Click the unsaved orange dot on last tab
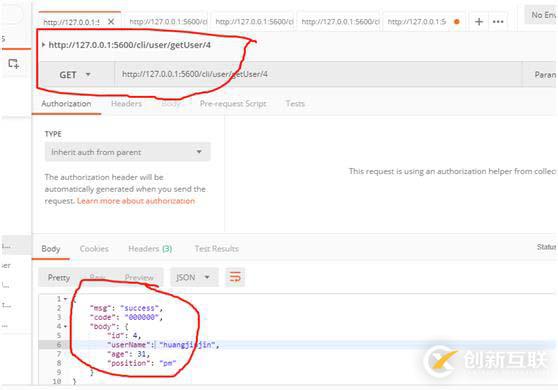This screenshot has height=390, width=558. click(x=457, y=22)
